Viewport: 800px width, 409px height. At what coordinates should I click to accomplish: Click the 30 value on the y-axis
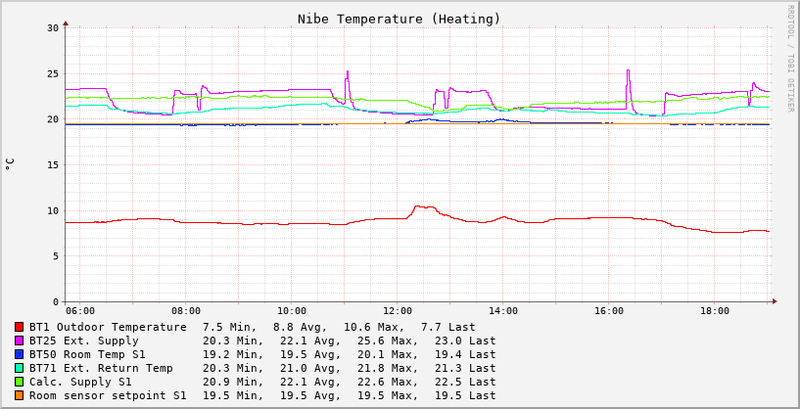point(53,28)
